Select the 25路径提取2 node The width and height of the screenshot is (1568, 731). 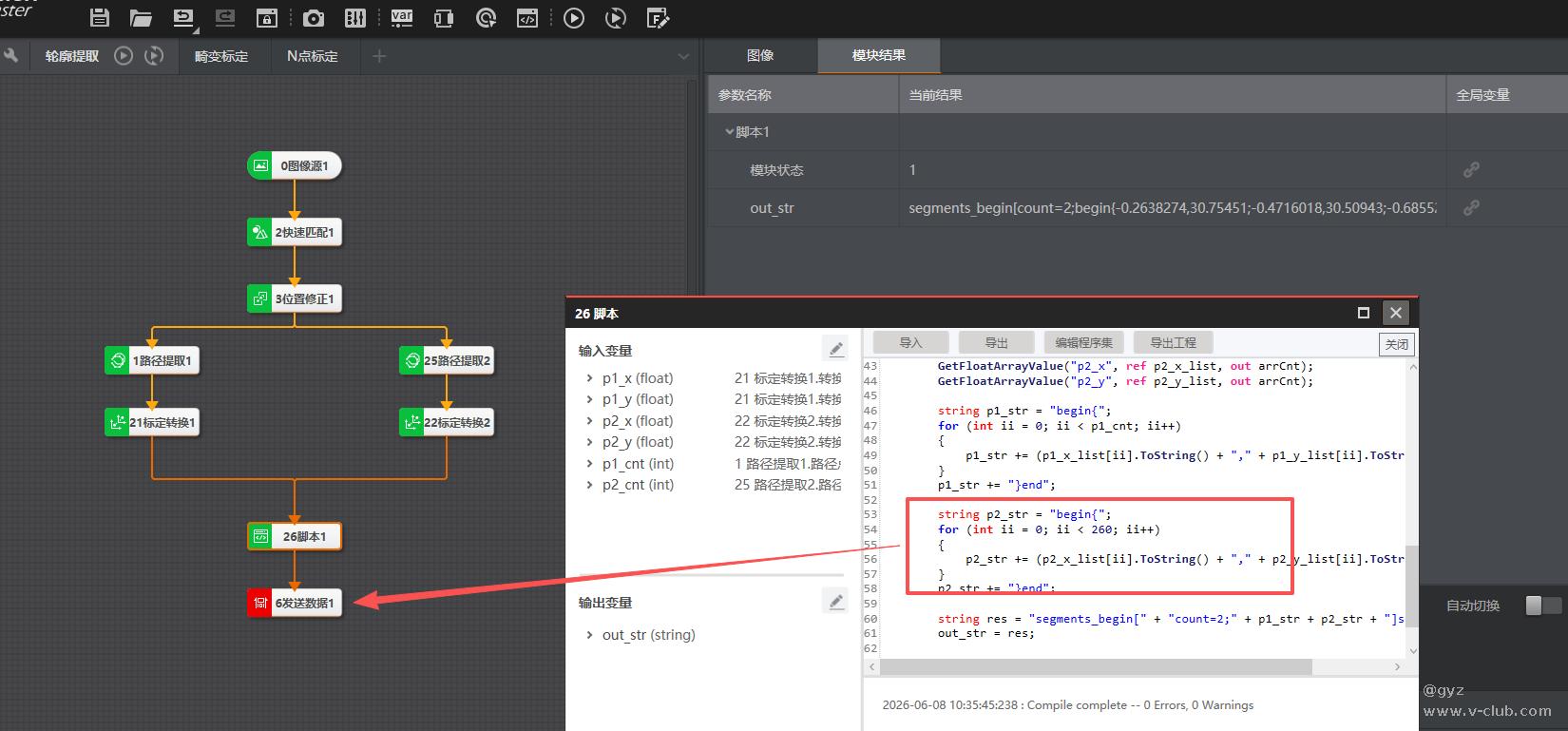[447, 360]
